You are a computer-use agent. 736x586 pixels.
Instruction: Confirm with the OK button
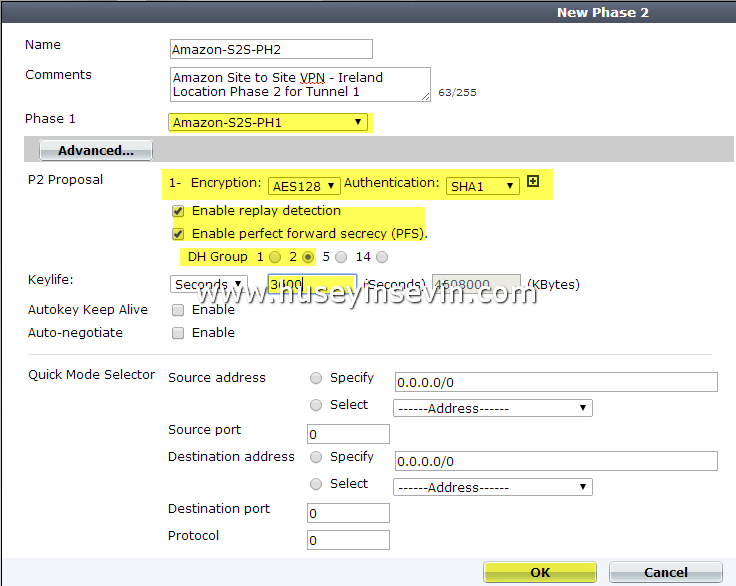540,572
